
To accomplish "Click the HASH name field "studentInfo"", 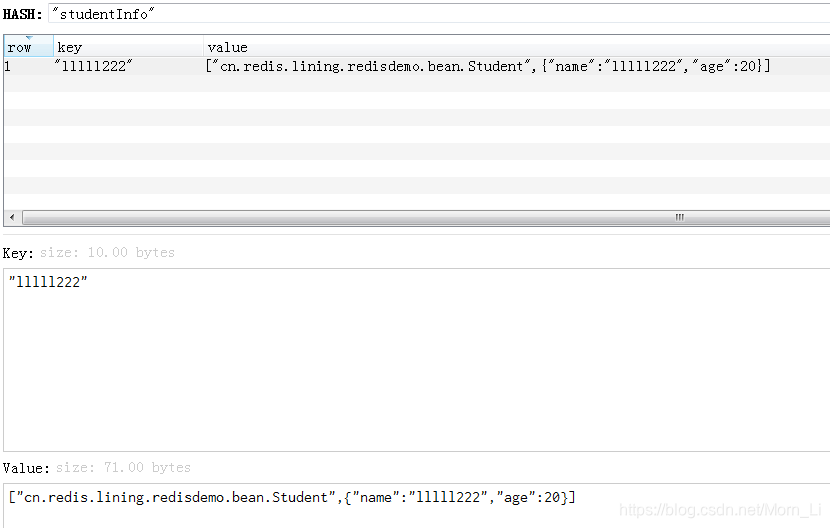I will click(439, 14).
